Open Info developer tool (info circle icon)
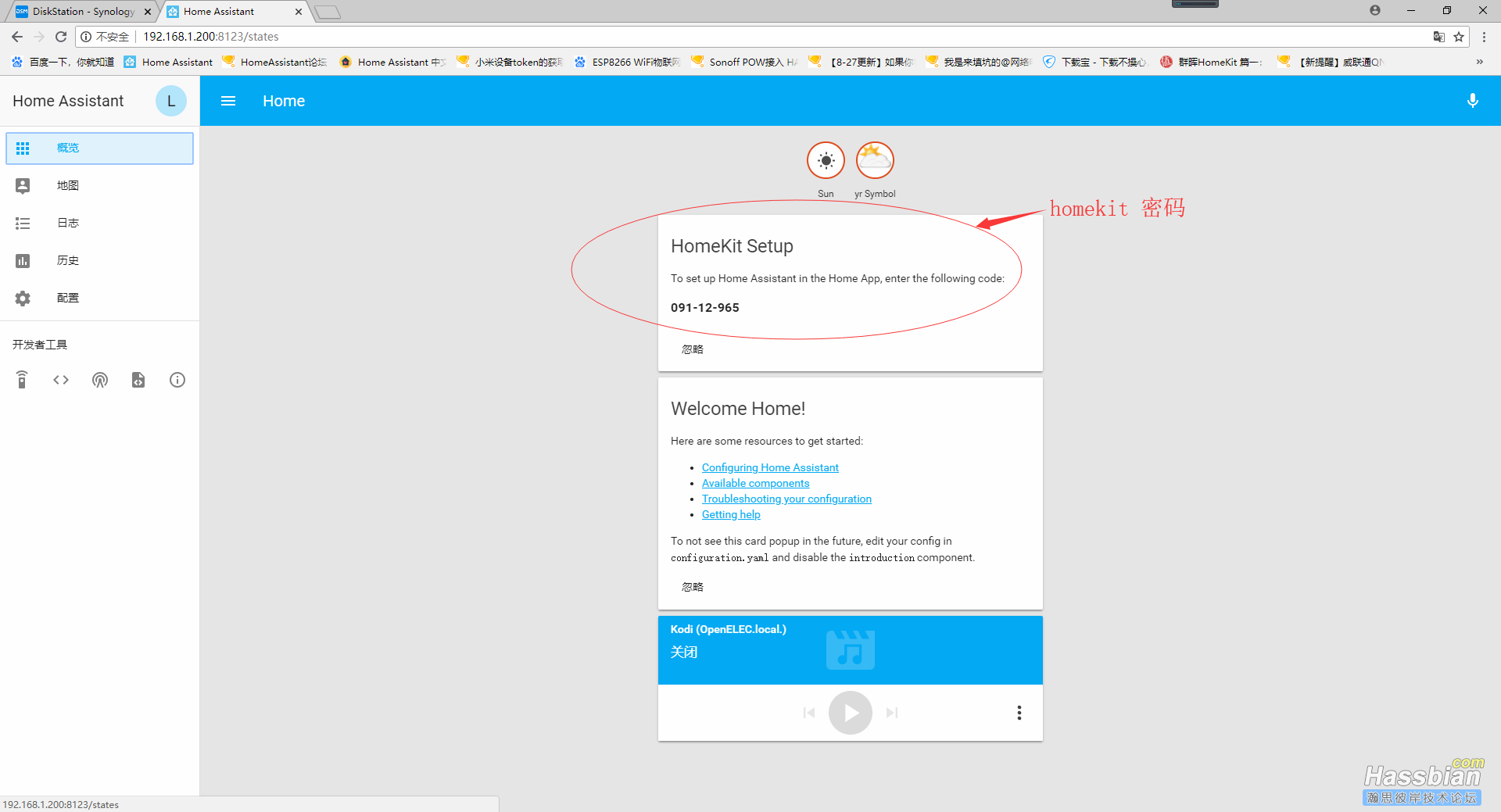 (x=177, y=380)
